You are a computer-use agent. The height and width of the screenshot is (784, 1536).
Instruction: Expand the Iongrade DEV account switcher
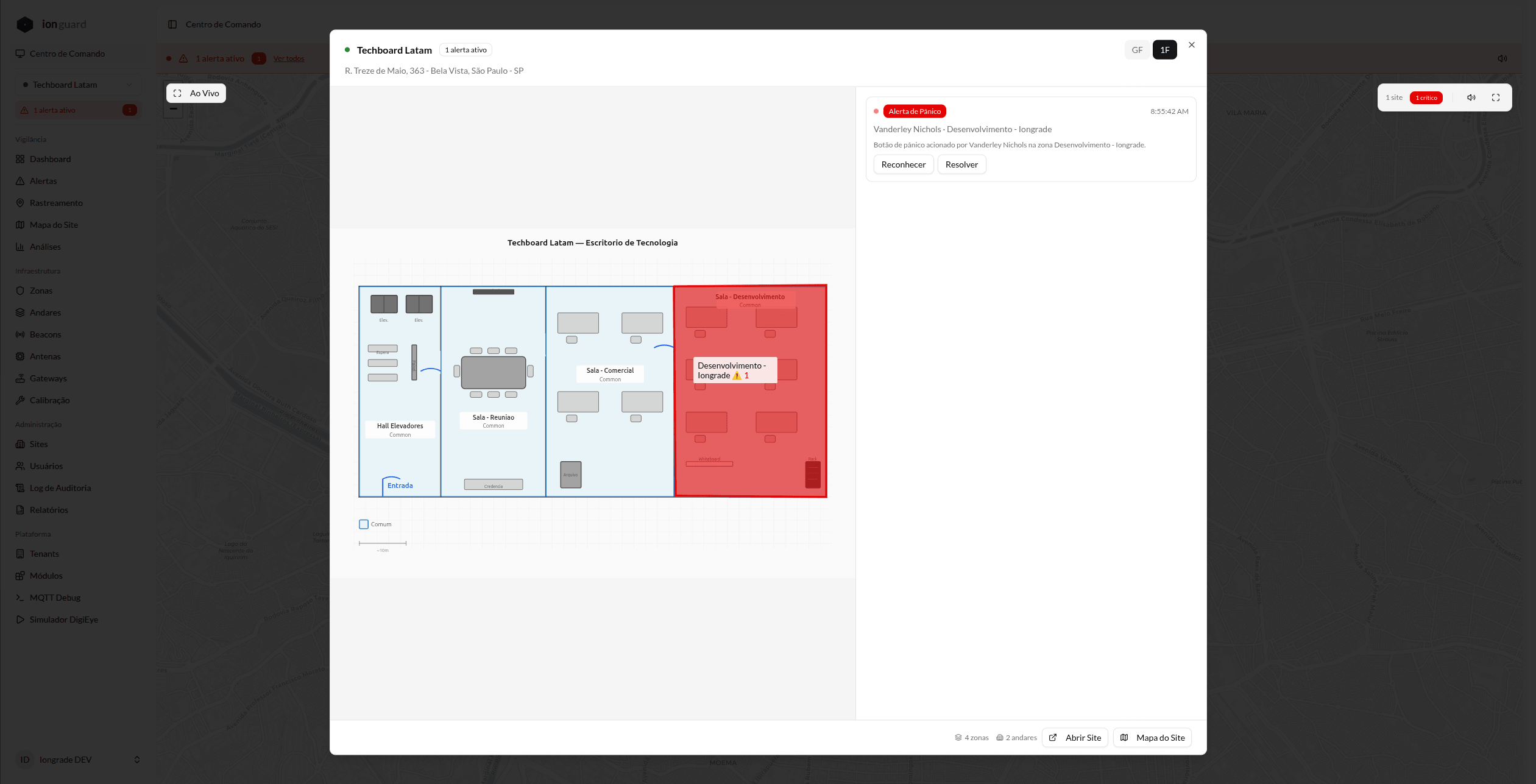[78, 760]
